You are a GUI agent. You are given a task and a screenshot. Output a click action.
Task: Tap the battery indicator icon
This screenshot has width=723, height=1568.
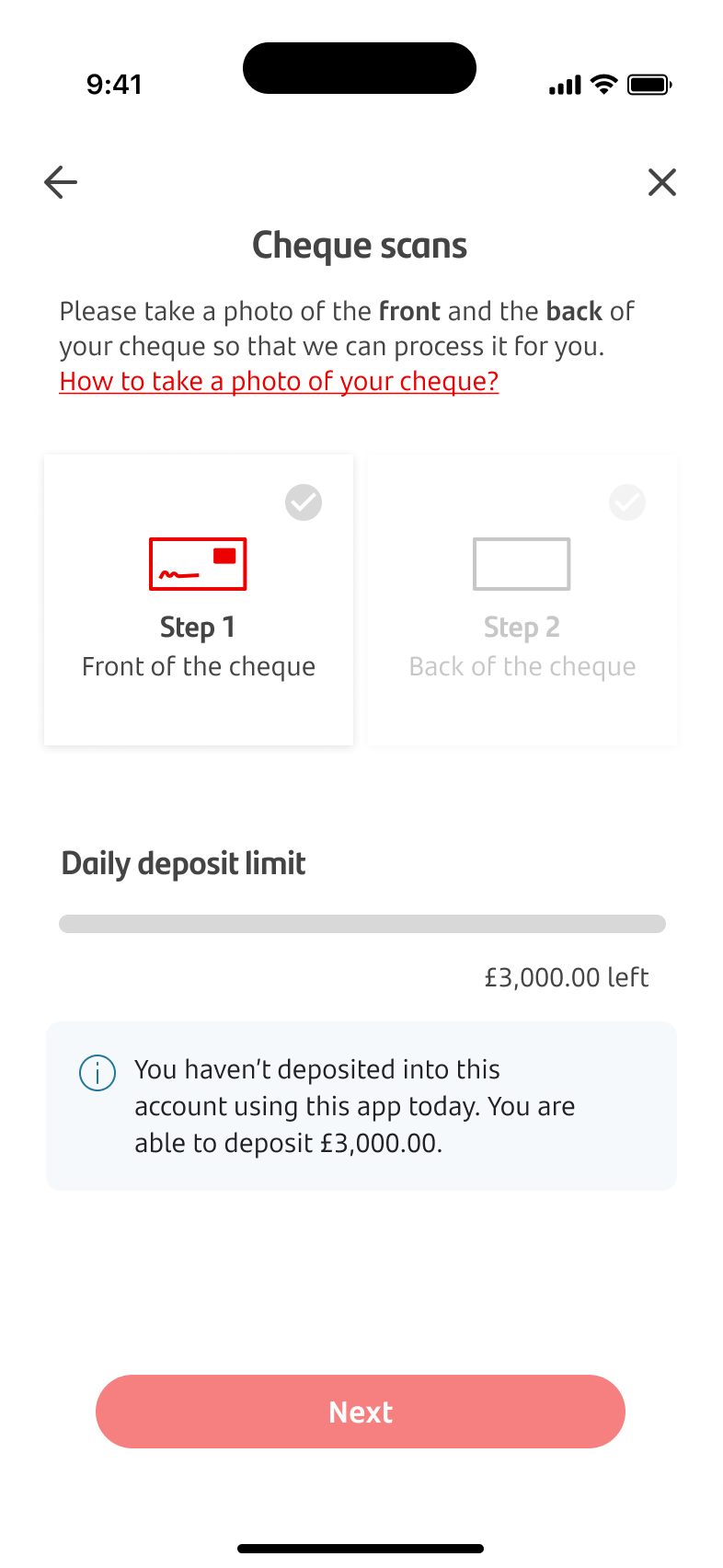pyautogui.click(x=651, y=84)
